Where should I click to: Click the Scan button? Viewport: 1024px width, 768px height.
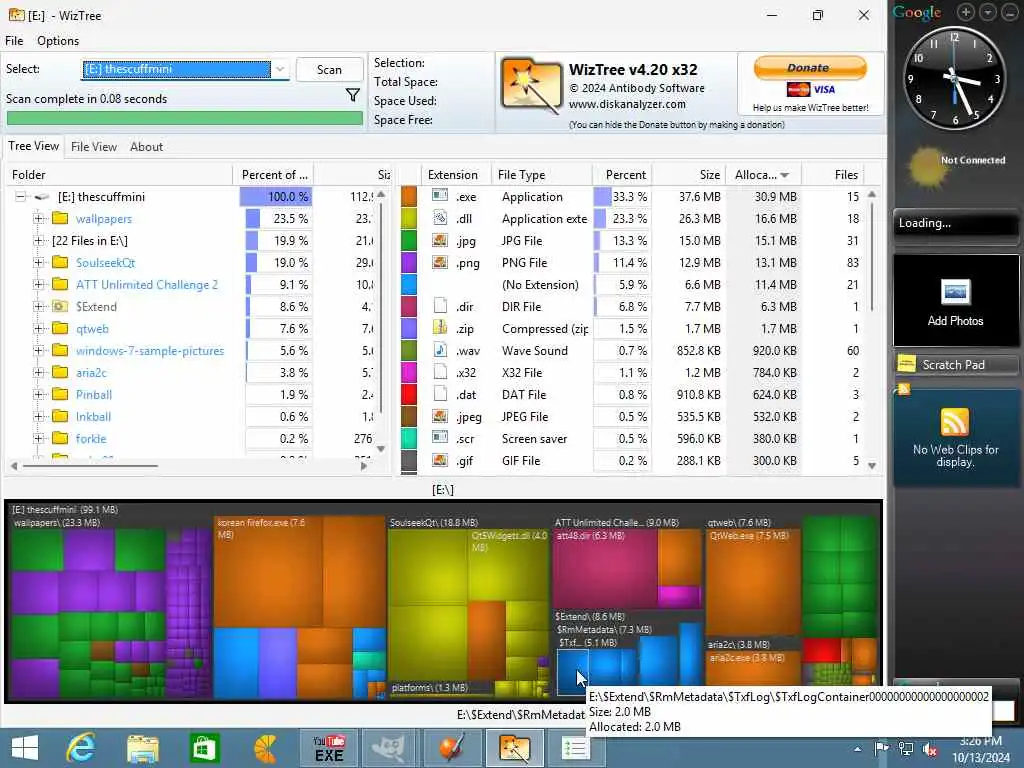329,69
